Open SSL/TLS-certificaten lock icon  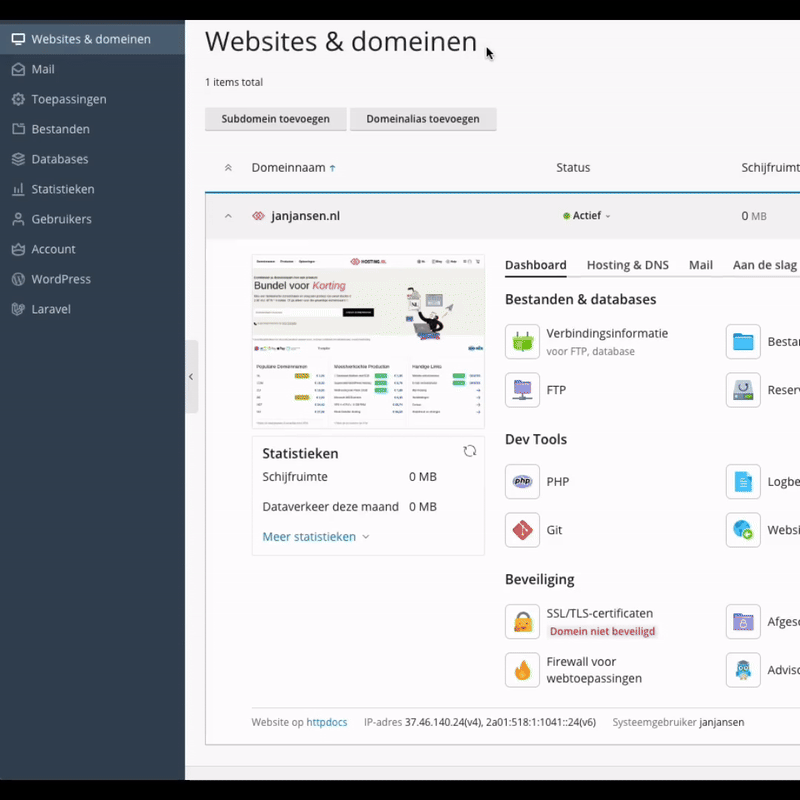[x=522, y=622]
